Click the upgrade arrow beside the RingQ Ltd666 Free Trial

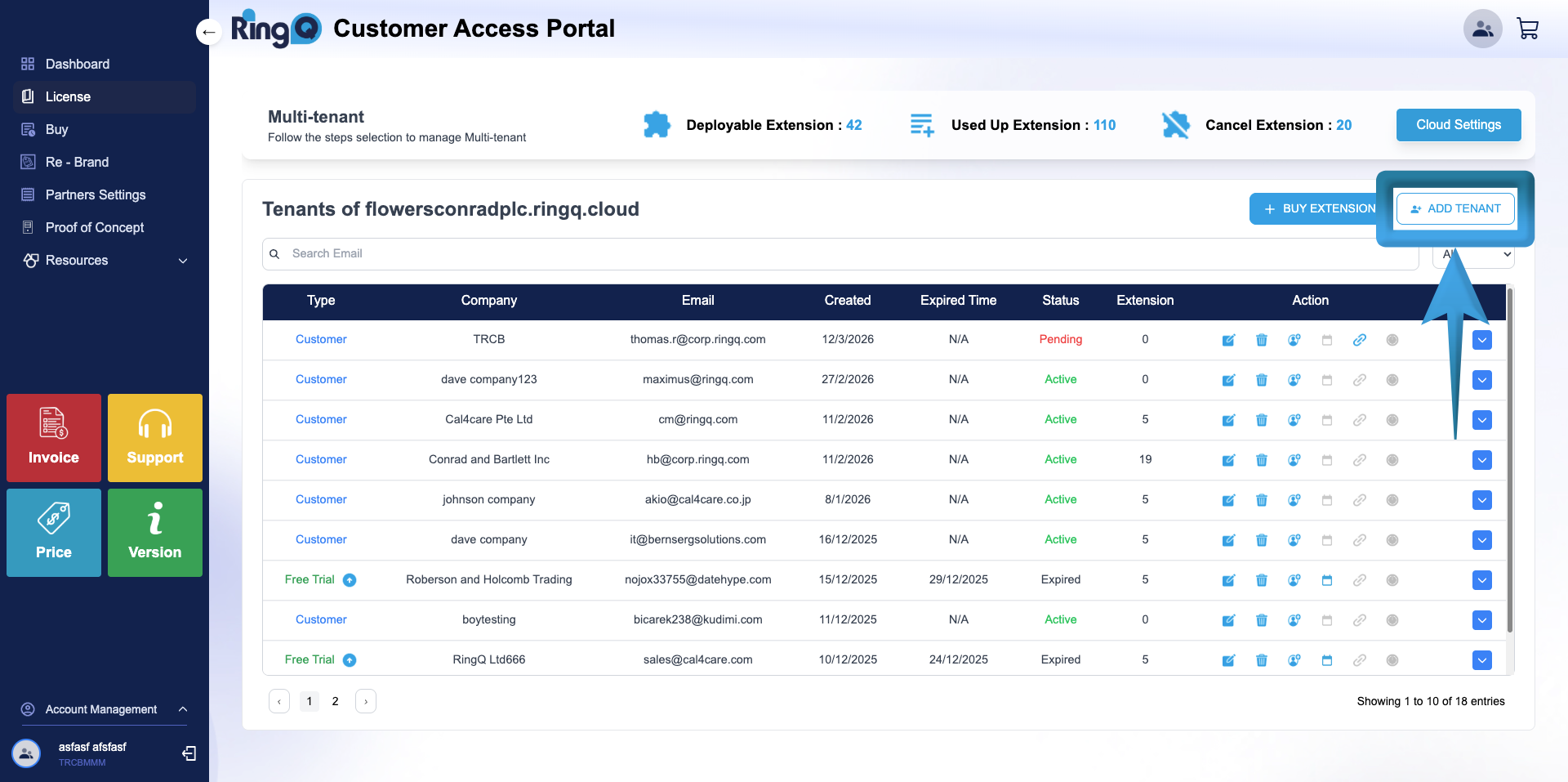350,660
